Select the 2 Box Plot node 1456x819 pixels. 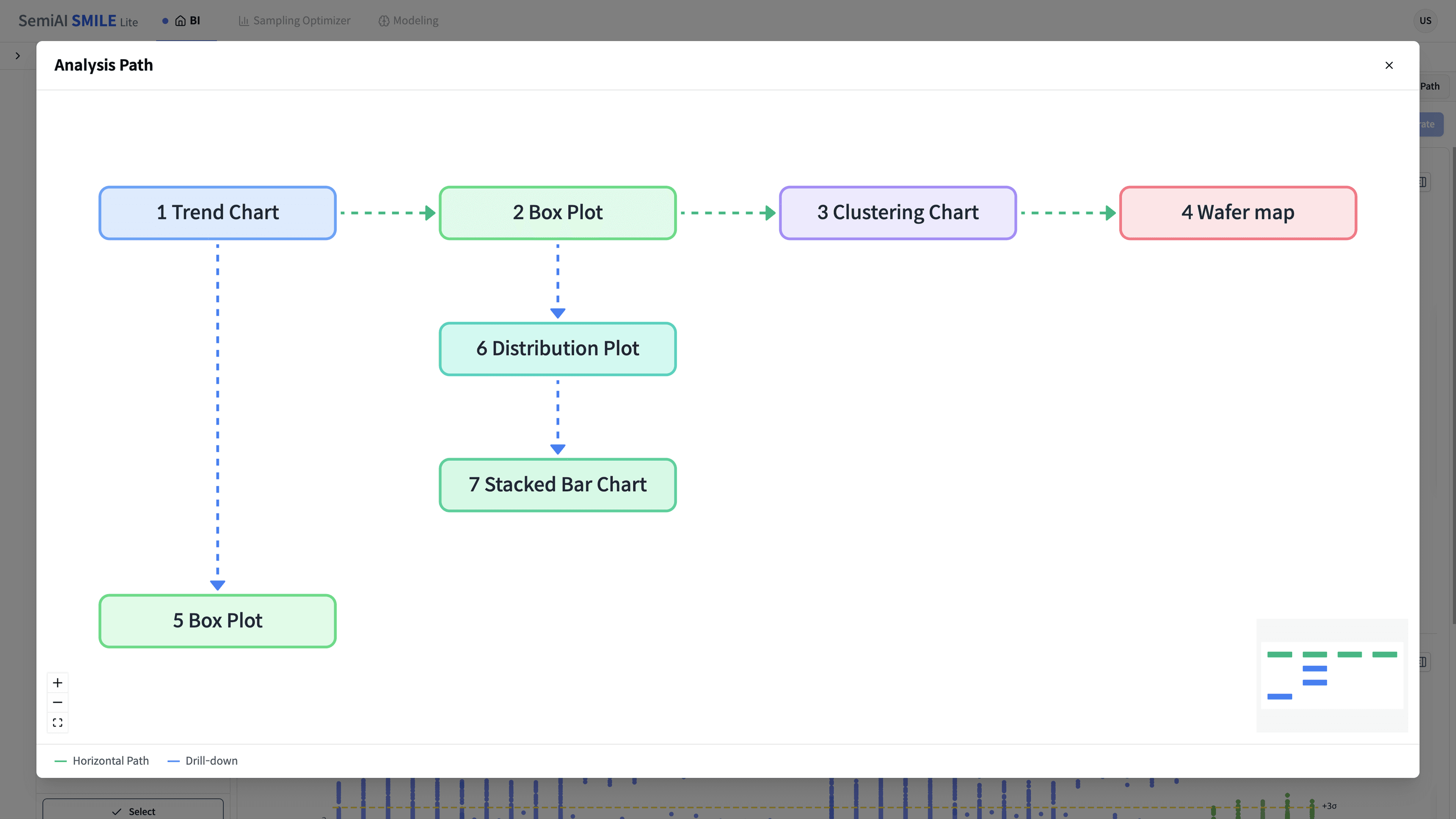click(x=558, y=212)
